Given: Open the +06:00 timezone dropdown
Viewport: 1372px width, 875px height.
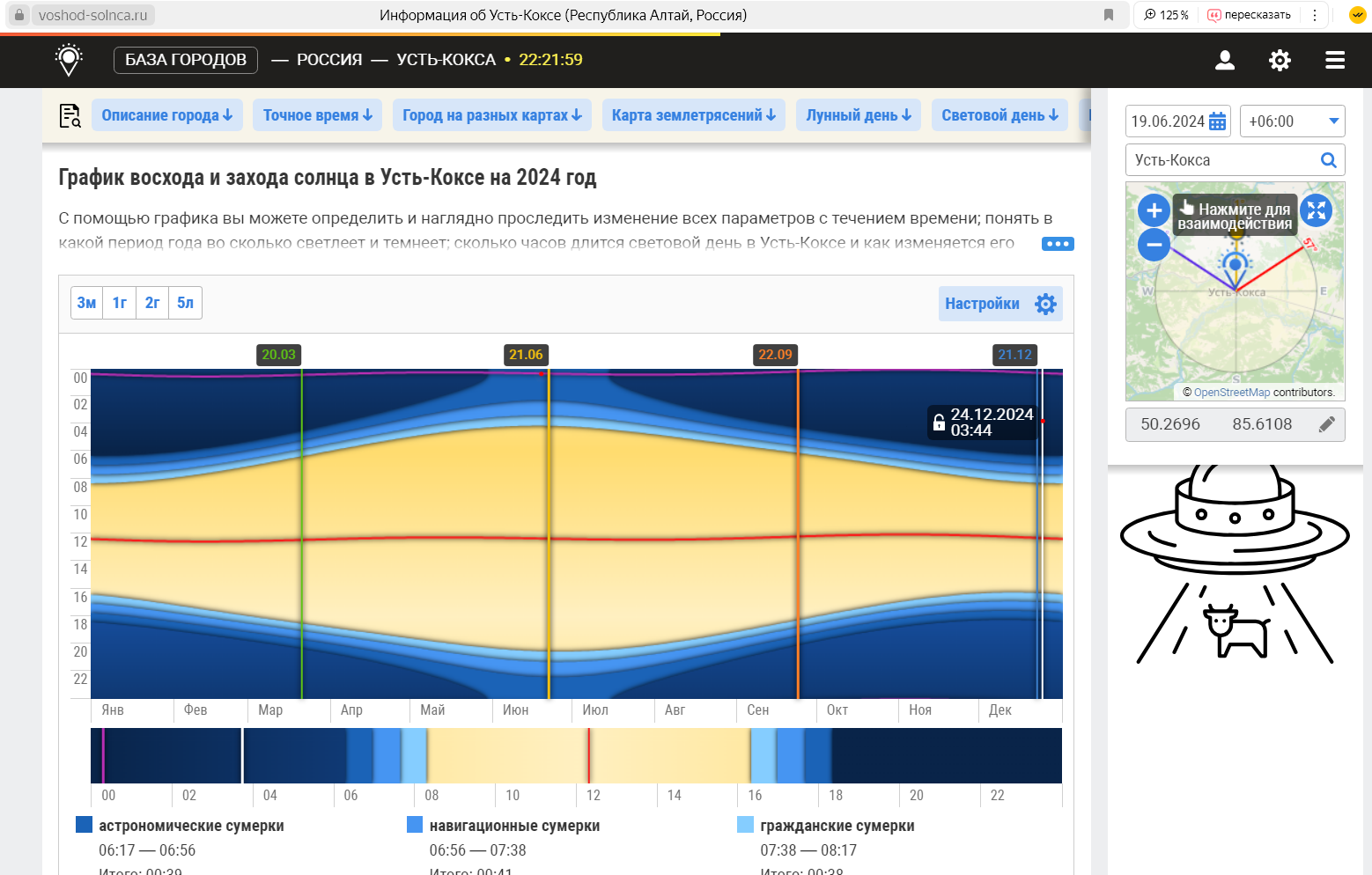Looking at the screenshot, I should (x=1292, y=121).
